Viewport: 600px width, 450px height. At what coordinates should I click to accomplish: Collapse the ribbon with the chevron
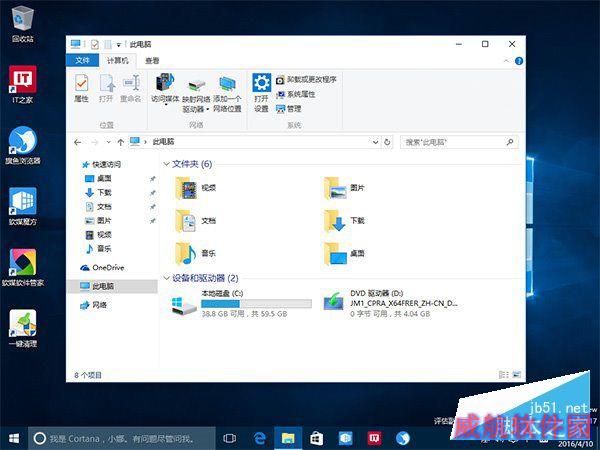point(506,61)
